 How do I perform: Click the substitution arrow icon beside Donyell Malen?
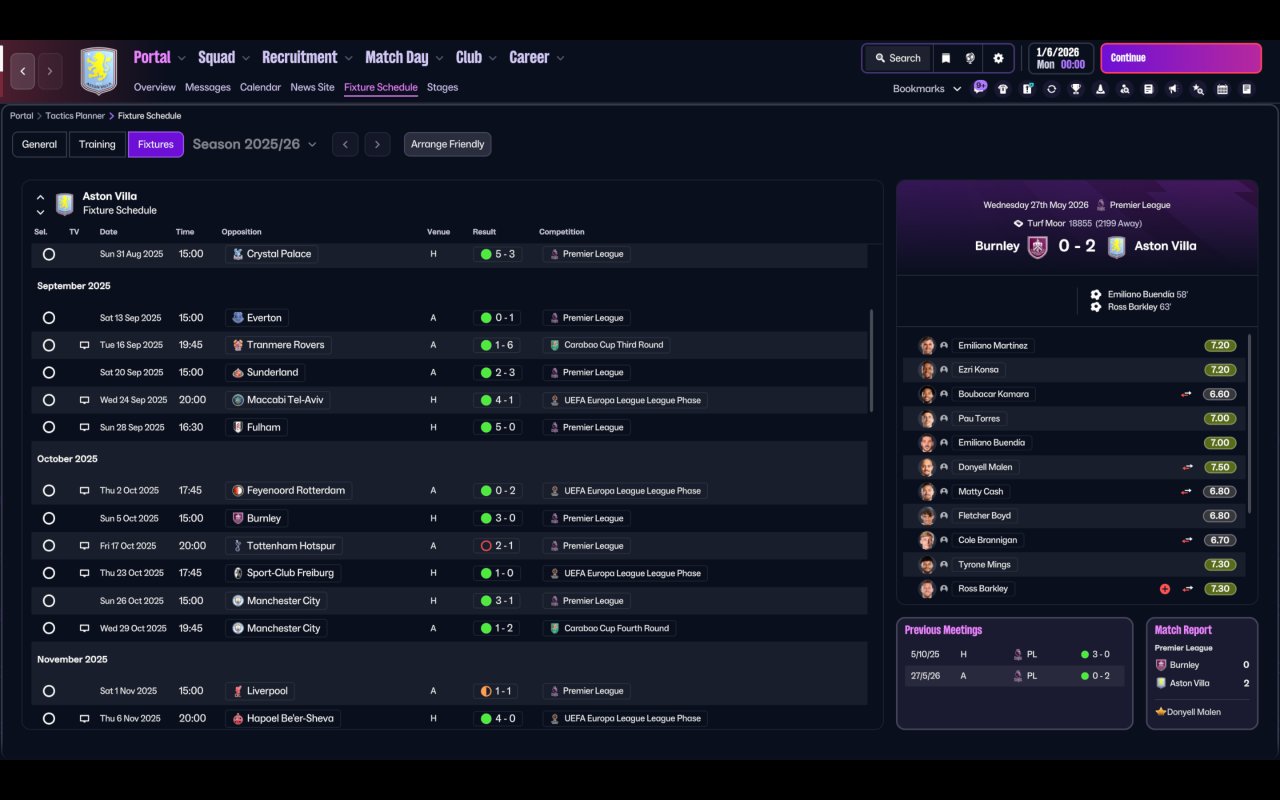[1188, 467]
